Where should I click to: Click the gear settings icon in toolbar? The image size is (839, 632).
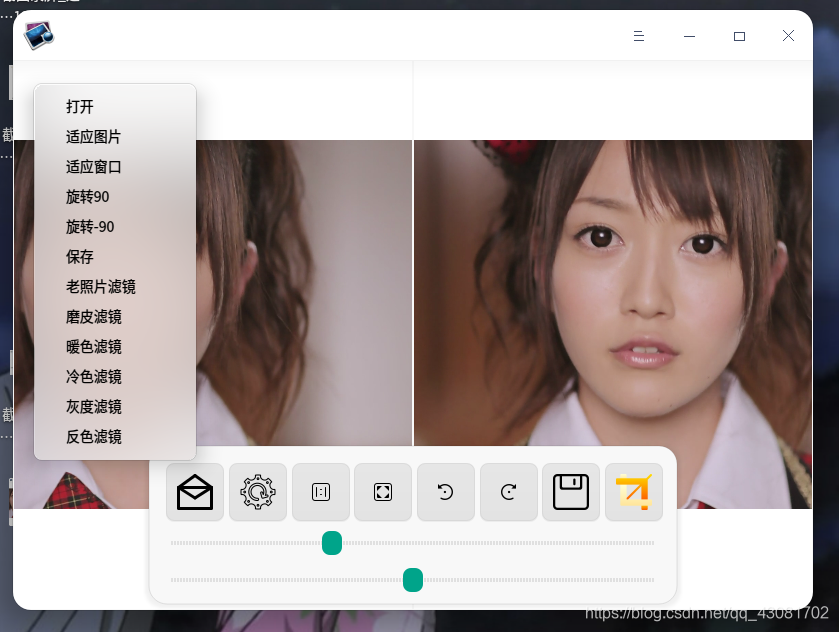tap(258, 492)
